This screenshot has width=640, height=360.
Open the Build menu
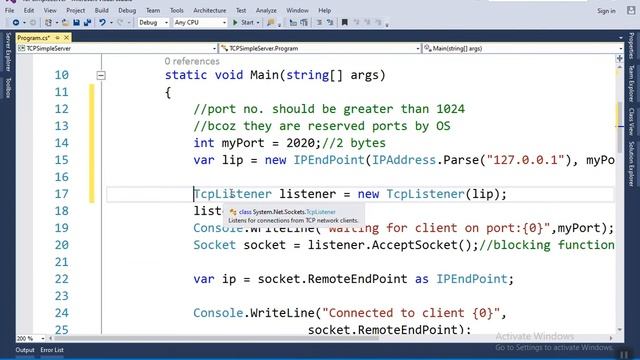click(102, 10)
